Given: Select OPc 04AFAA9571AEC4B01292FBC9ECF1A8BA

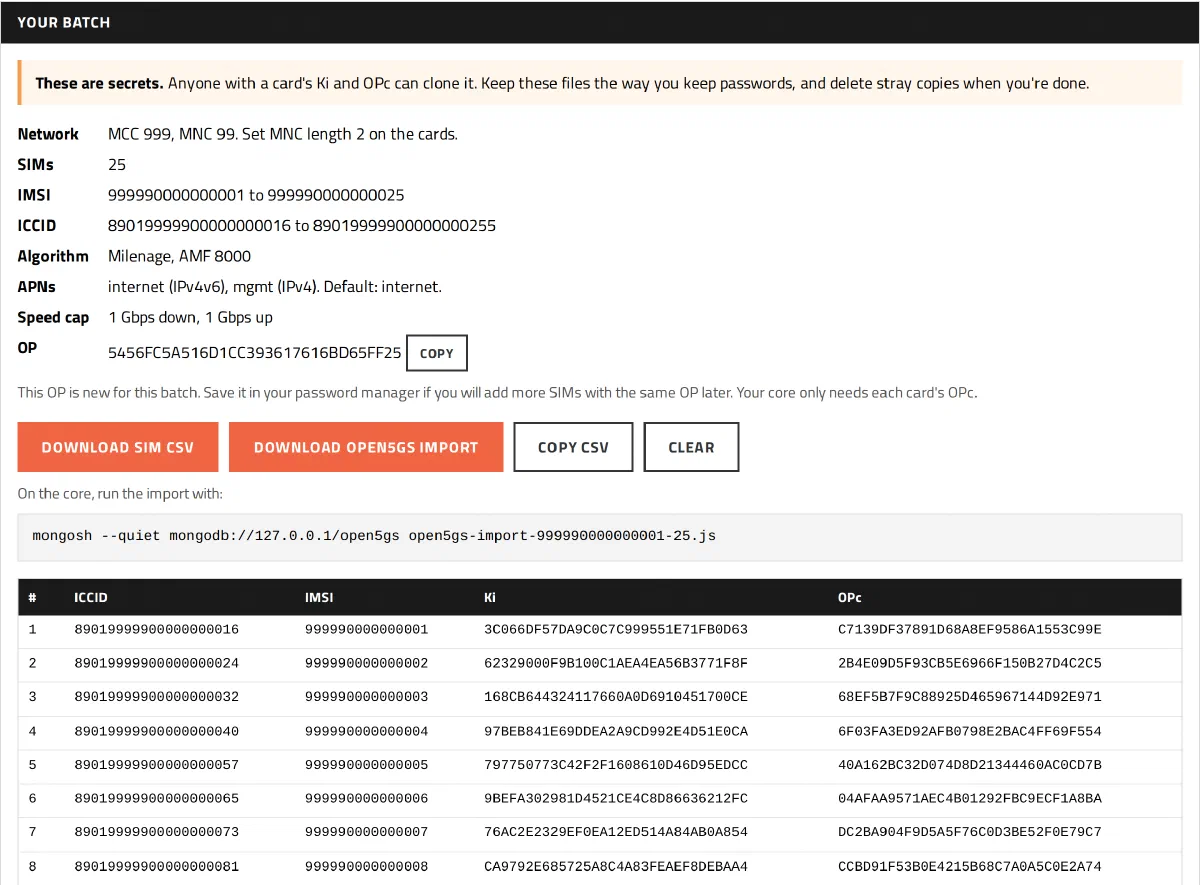Looking at the screenshot, I should coord(970,799).
